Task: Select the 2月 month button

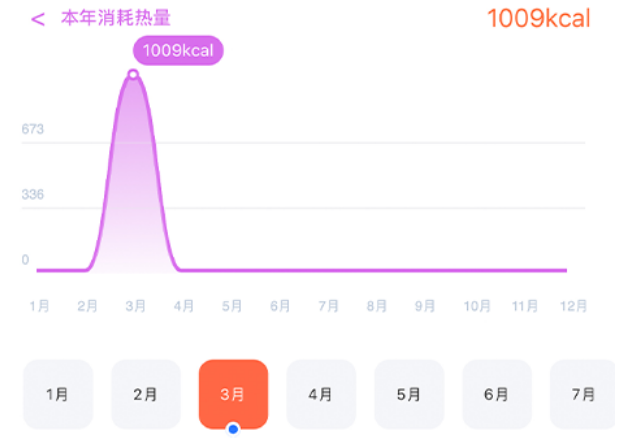Action: coord(146,394)
